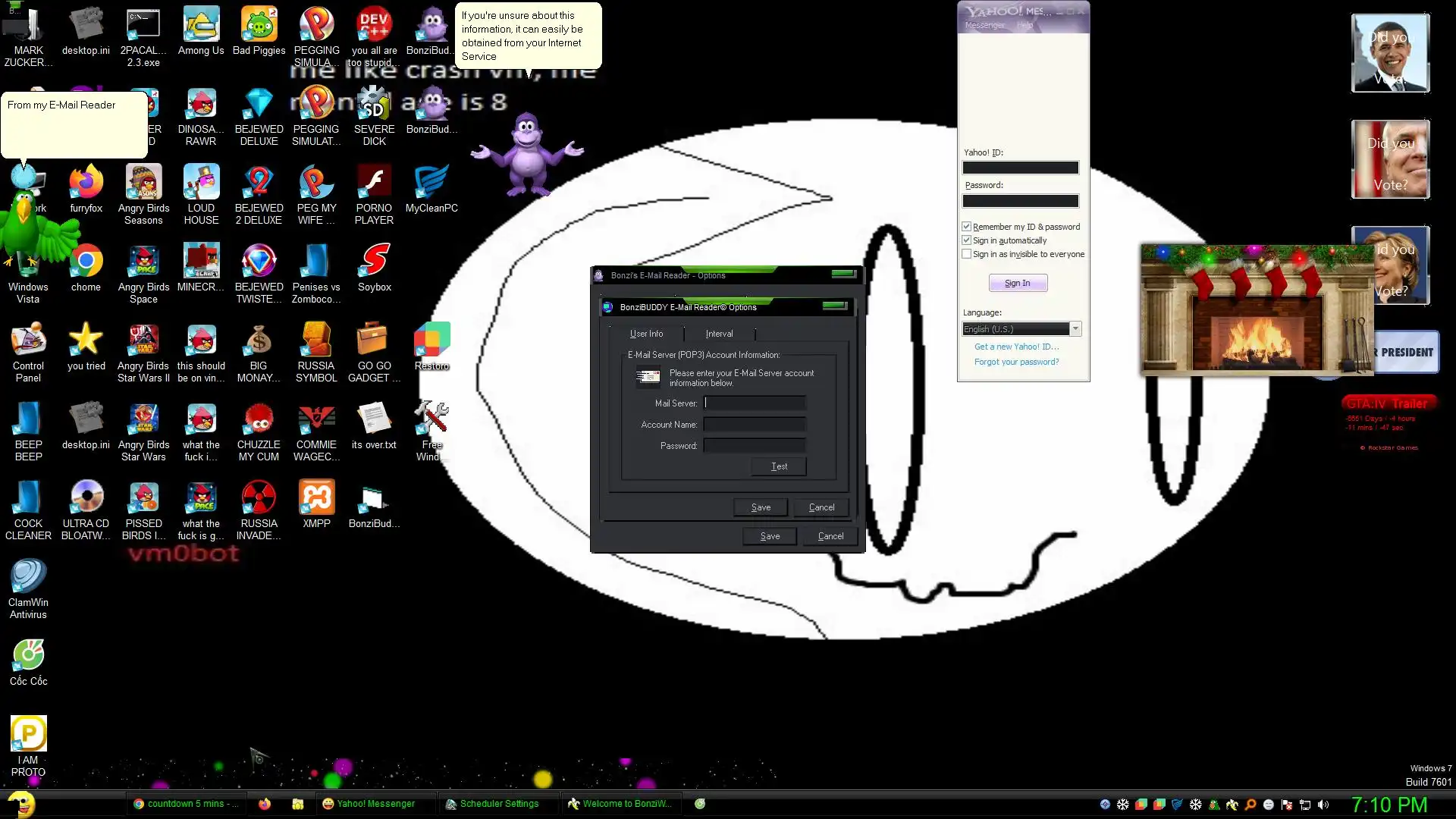Viewport: 1456px width, 819px height.
Task: Open the Messenger menu in Yahoo Messenger
Action: pyautogui.click(x=984, y=25)
